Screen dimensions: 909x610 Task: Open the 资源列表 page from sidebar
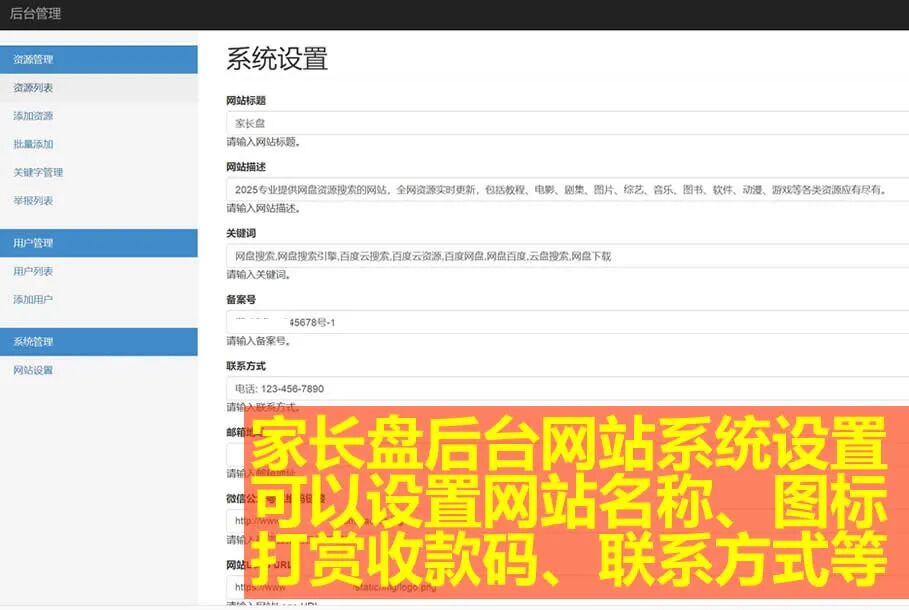[x=36, y=87]
